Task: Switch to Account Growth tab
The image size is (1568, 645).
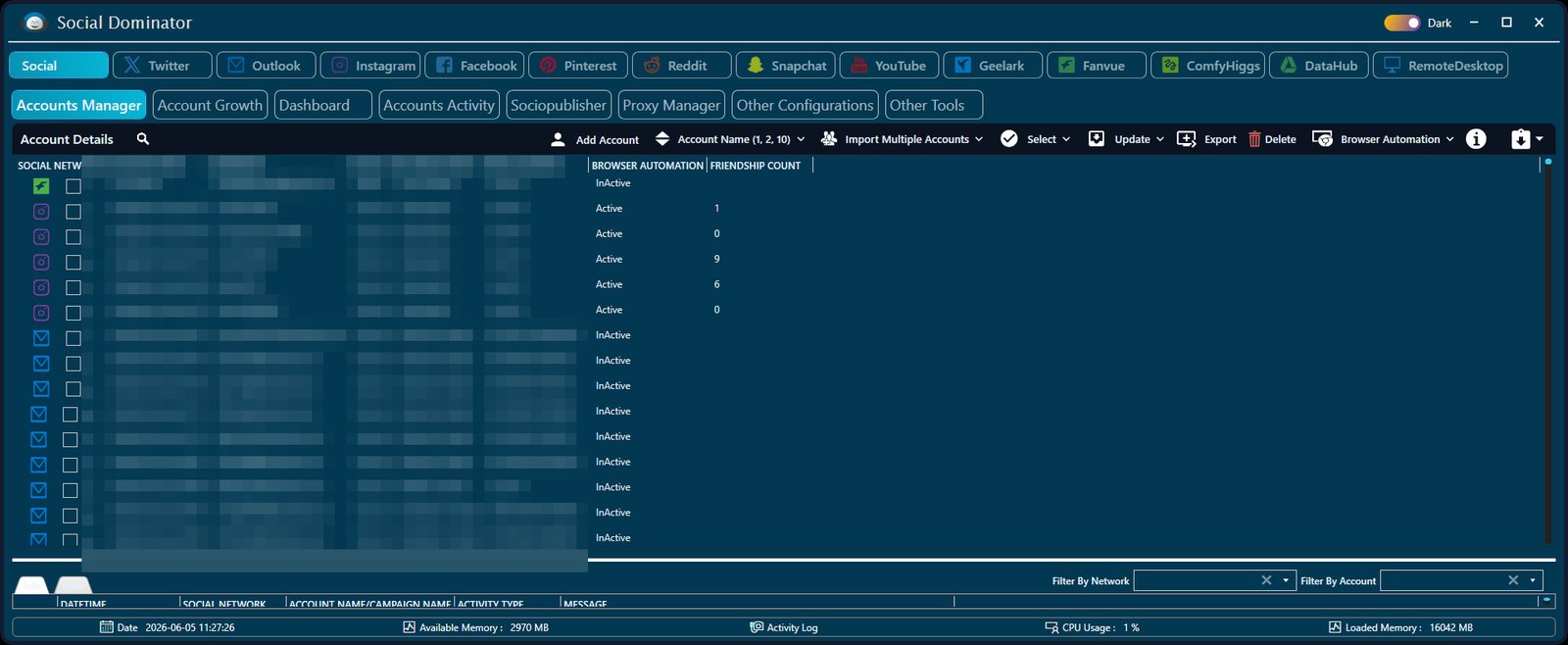Action: 210,105
